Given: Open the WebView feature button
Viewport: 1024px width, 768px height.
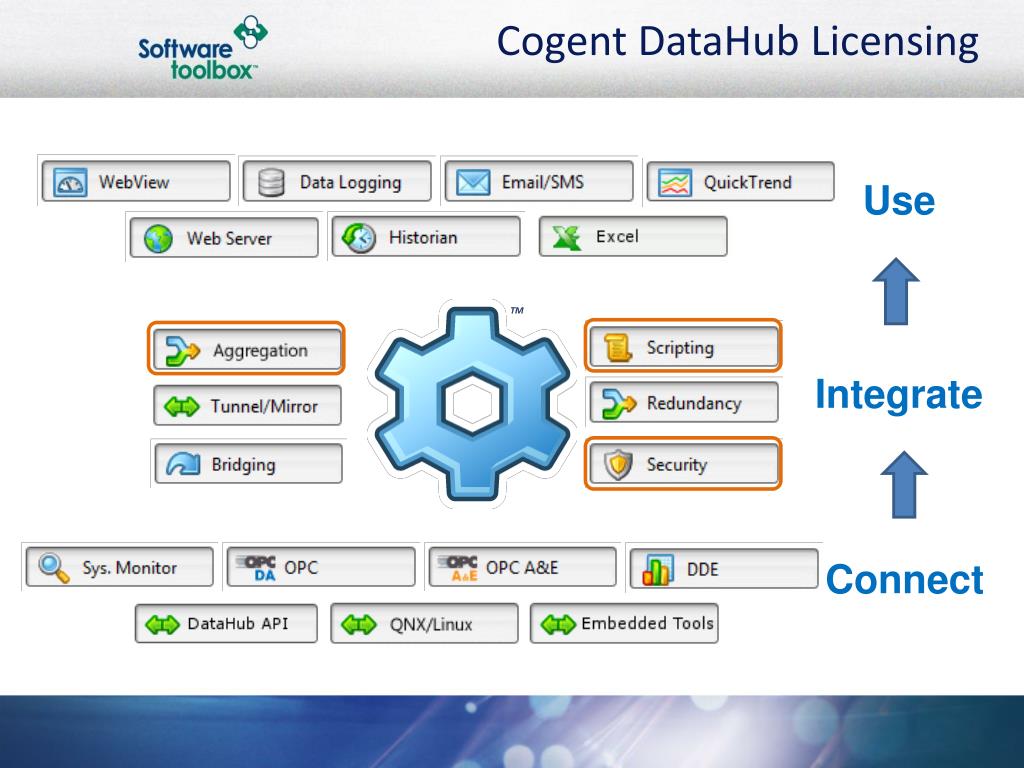Looking at the screenshot, I should 136,182.
